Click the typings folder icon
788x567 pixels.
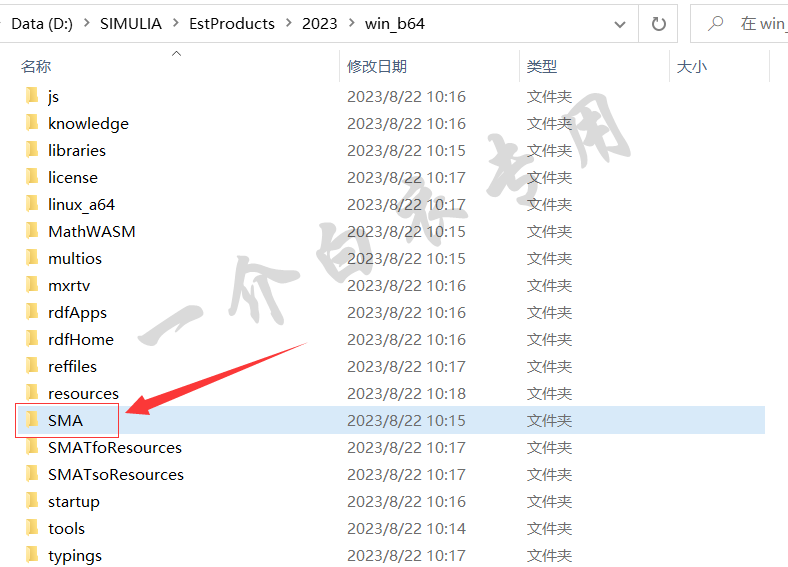(32, 555)
